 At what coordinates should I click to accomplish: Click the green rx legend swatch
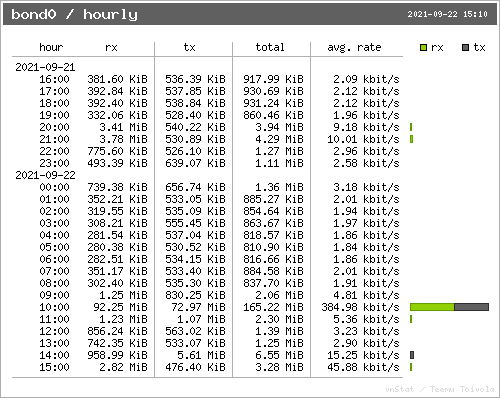423,47
